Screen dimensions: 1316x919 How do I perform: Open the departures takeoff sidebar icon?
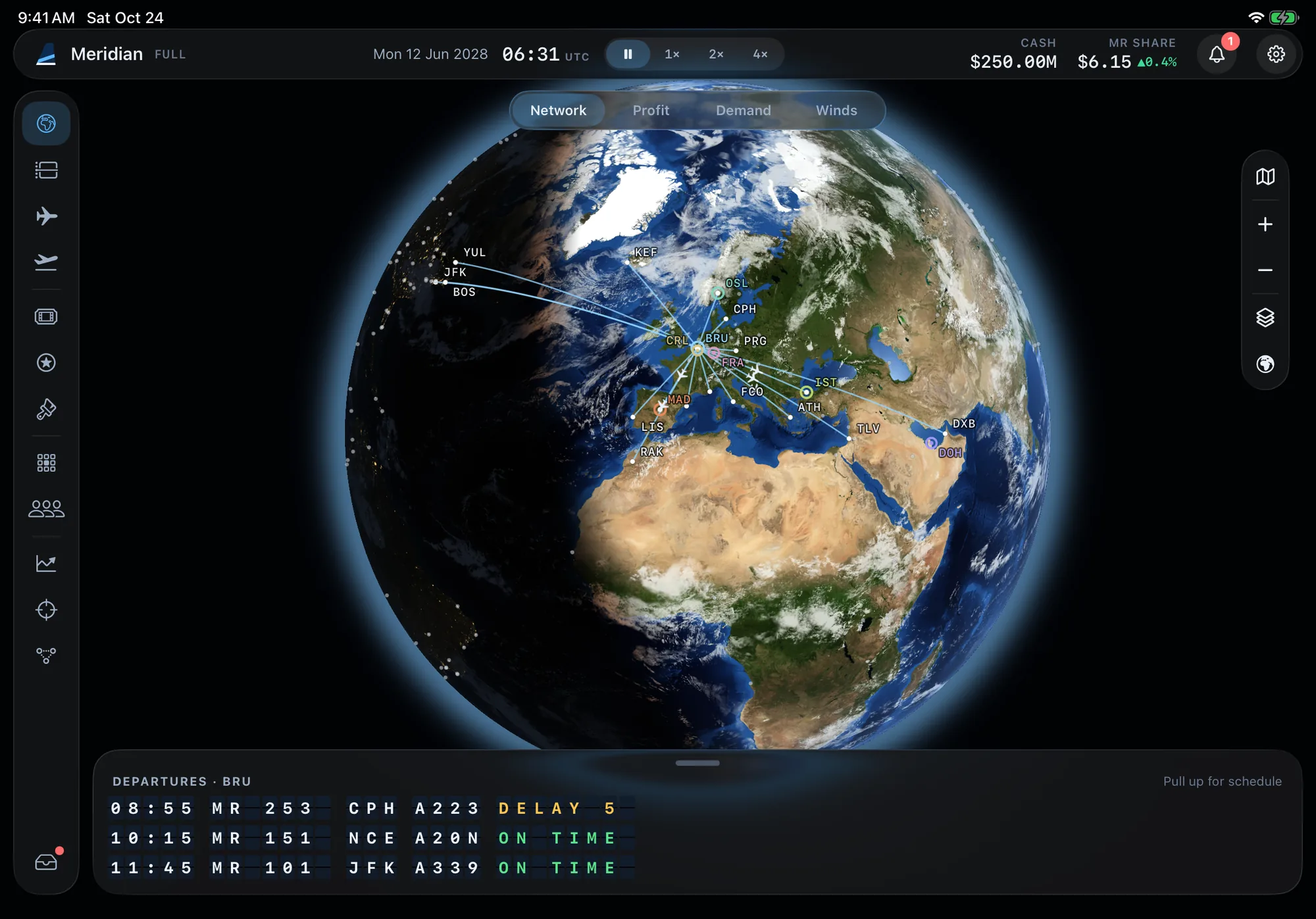coord(46,262)
